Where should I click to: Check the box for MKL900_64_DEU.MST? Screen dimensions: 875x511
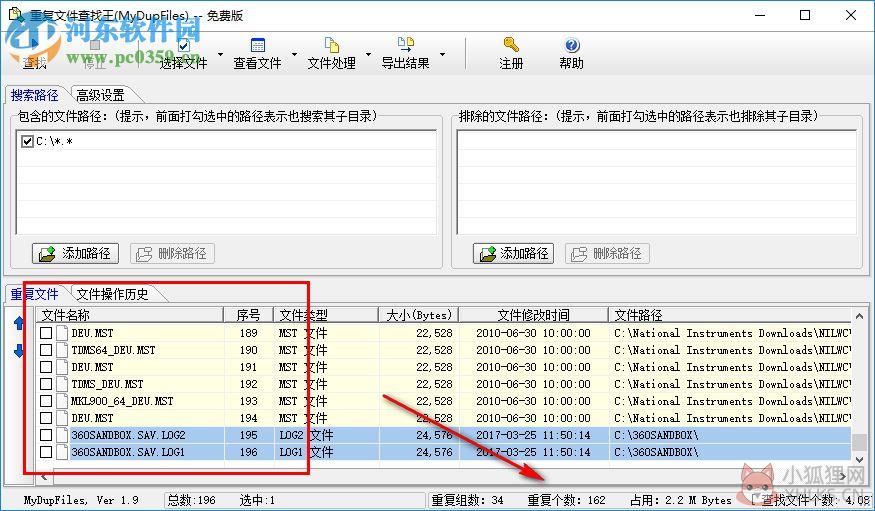coord(46,401)
